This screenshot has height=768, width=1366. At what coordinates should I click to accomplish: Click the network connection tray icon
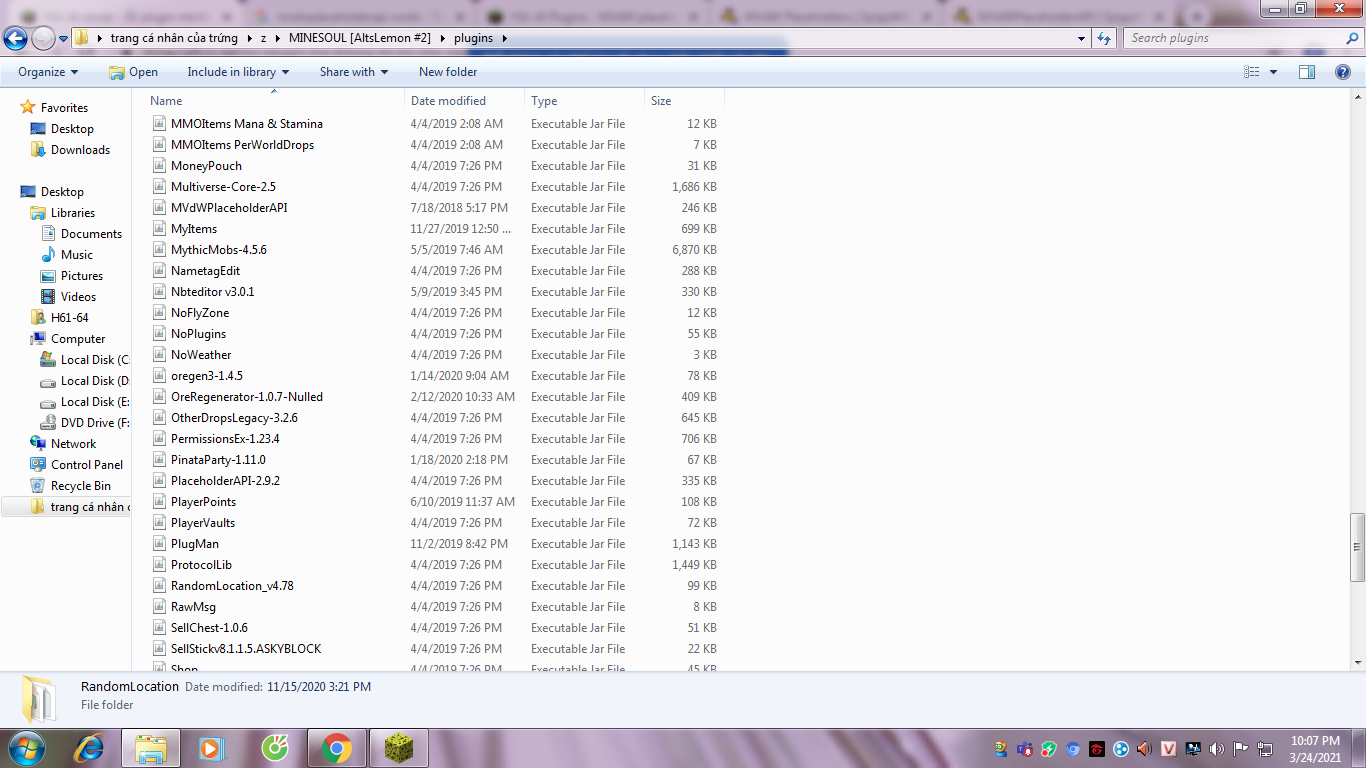(x=1265, y=748)
